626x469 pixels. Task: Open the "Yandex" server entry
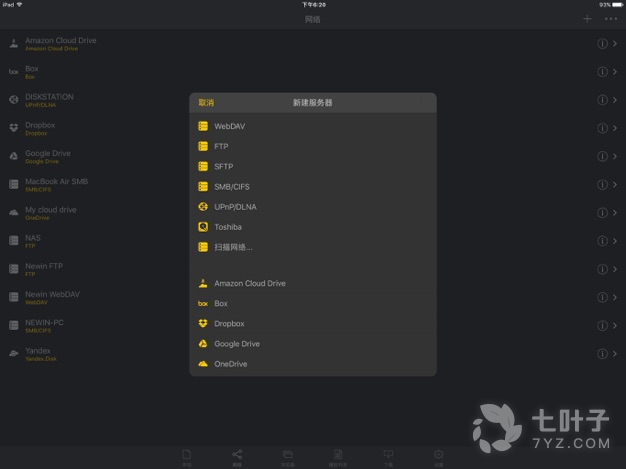pos(313,354)
